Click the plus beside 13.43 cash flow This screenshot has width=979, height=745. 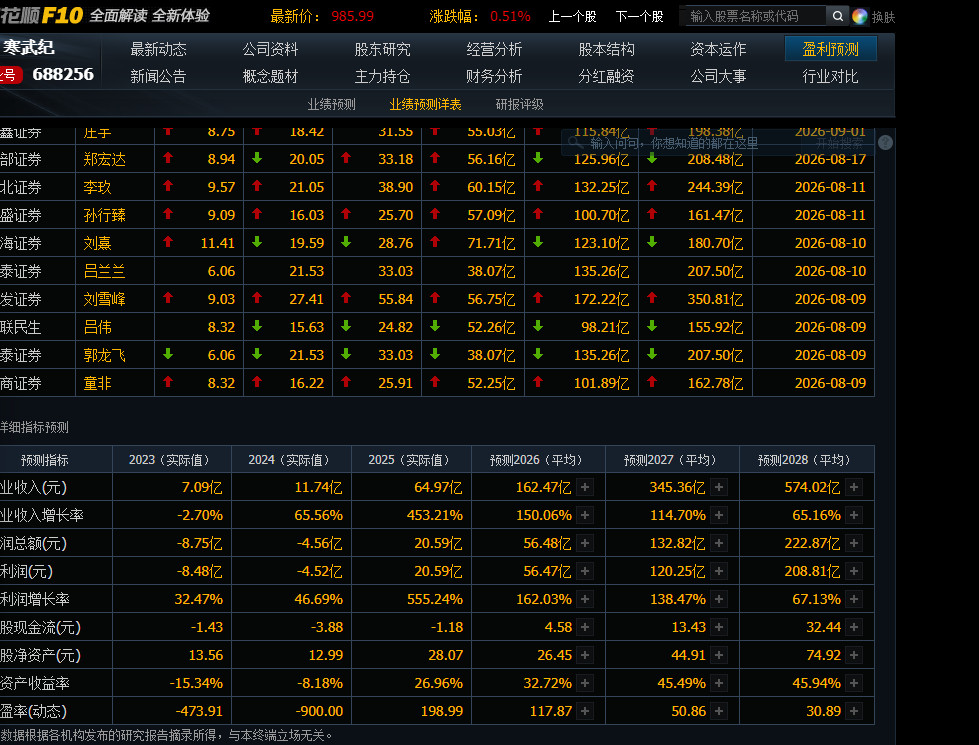pos(719,627)
